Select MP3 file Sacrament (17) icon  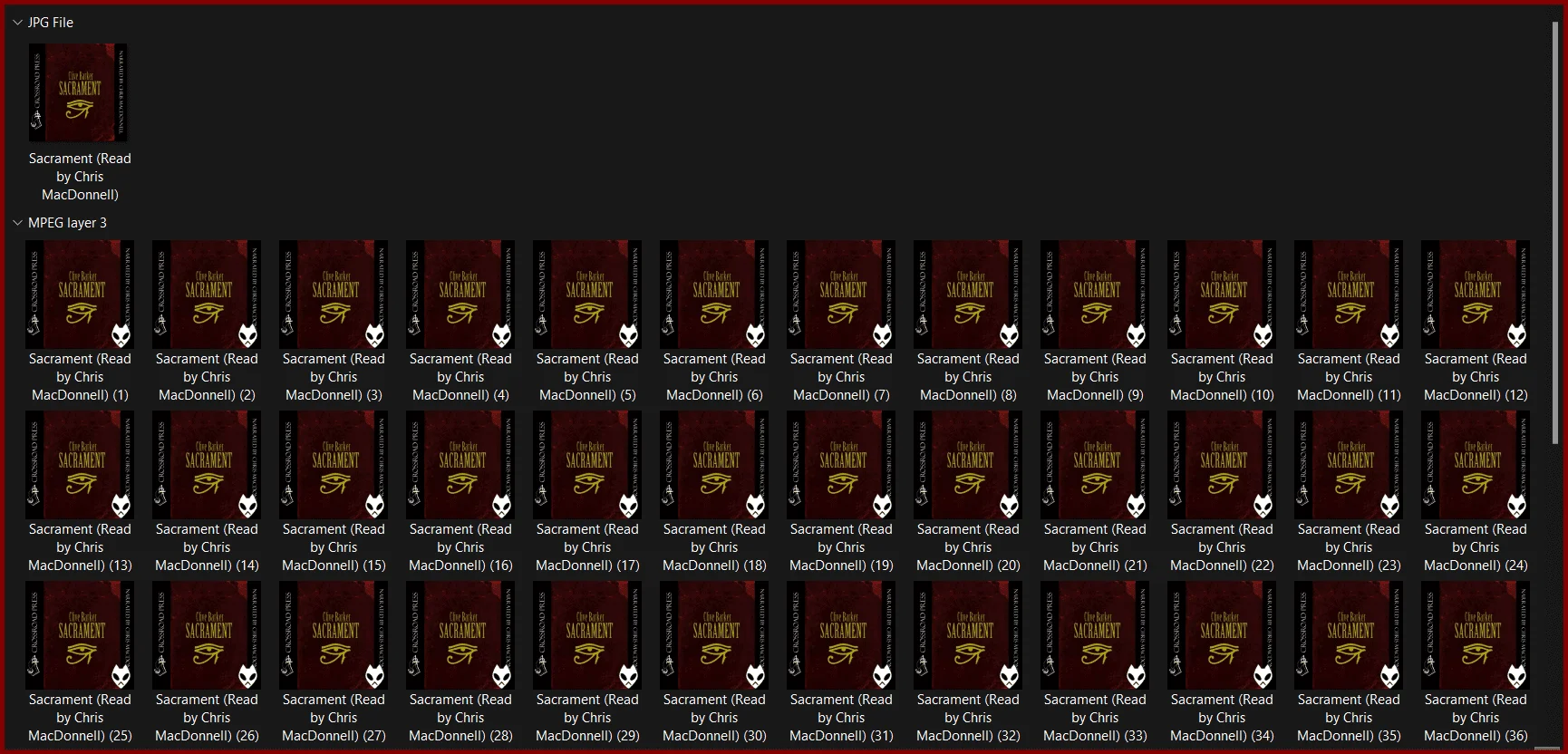click(x=587, y=465)
